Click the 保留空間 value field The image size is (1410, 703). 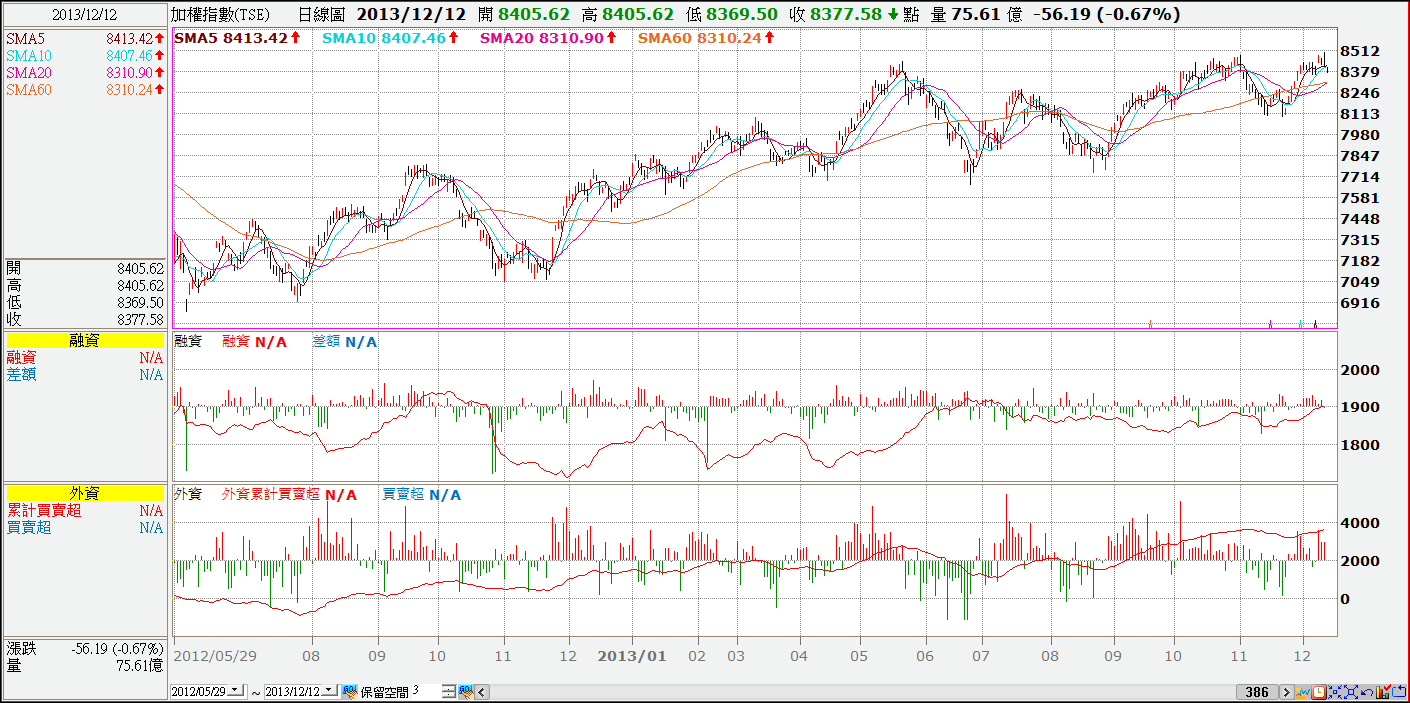pos(425,691)
